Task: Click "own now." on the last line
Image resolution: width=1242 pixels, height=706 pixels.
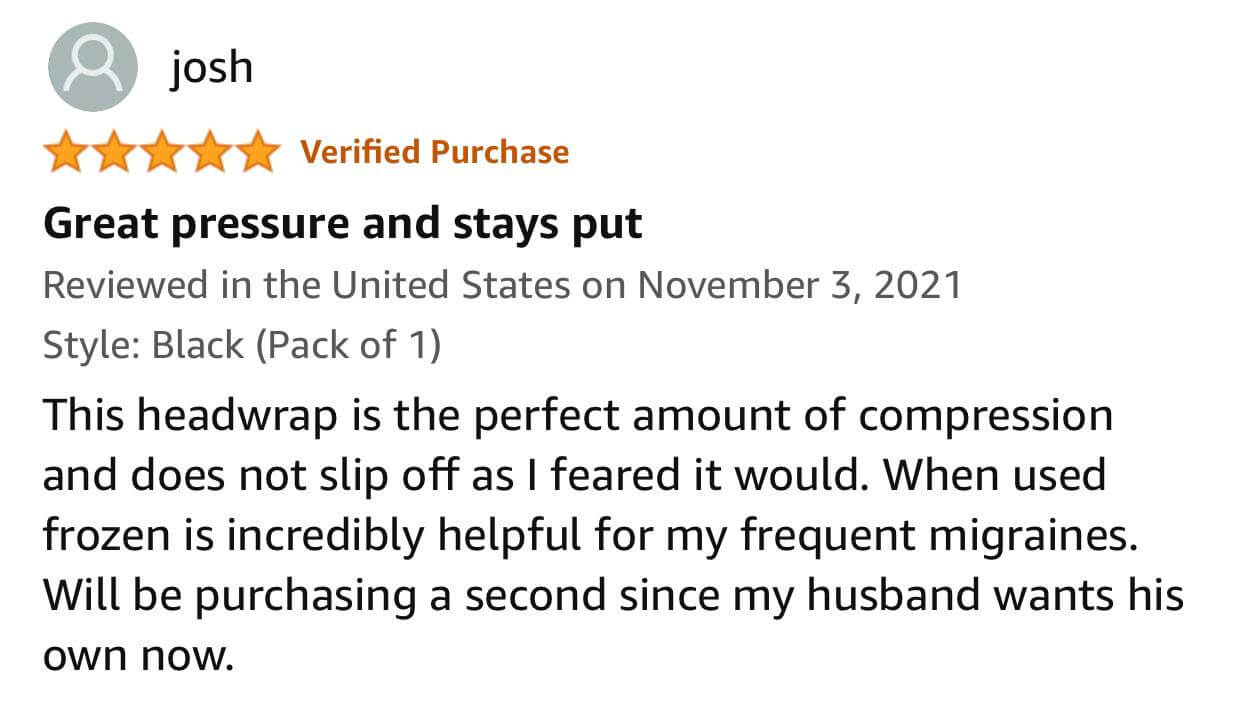Action: tap(137, 657)
